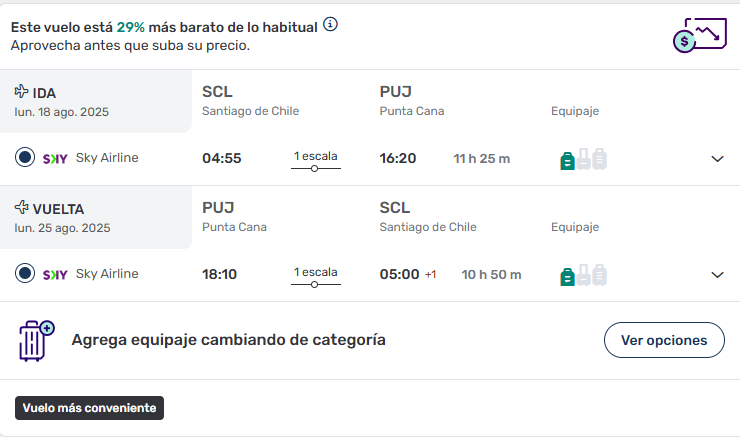Click the IDA departure airplane icon
Viewport: 740px width, 437px height.
point(21,91)
